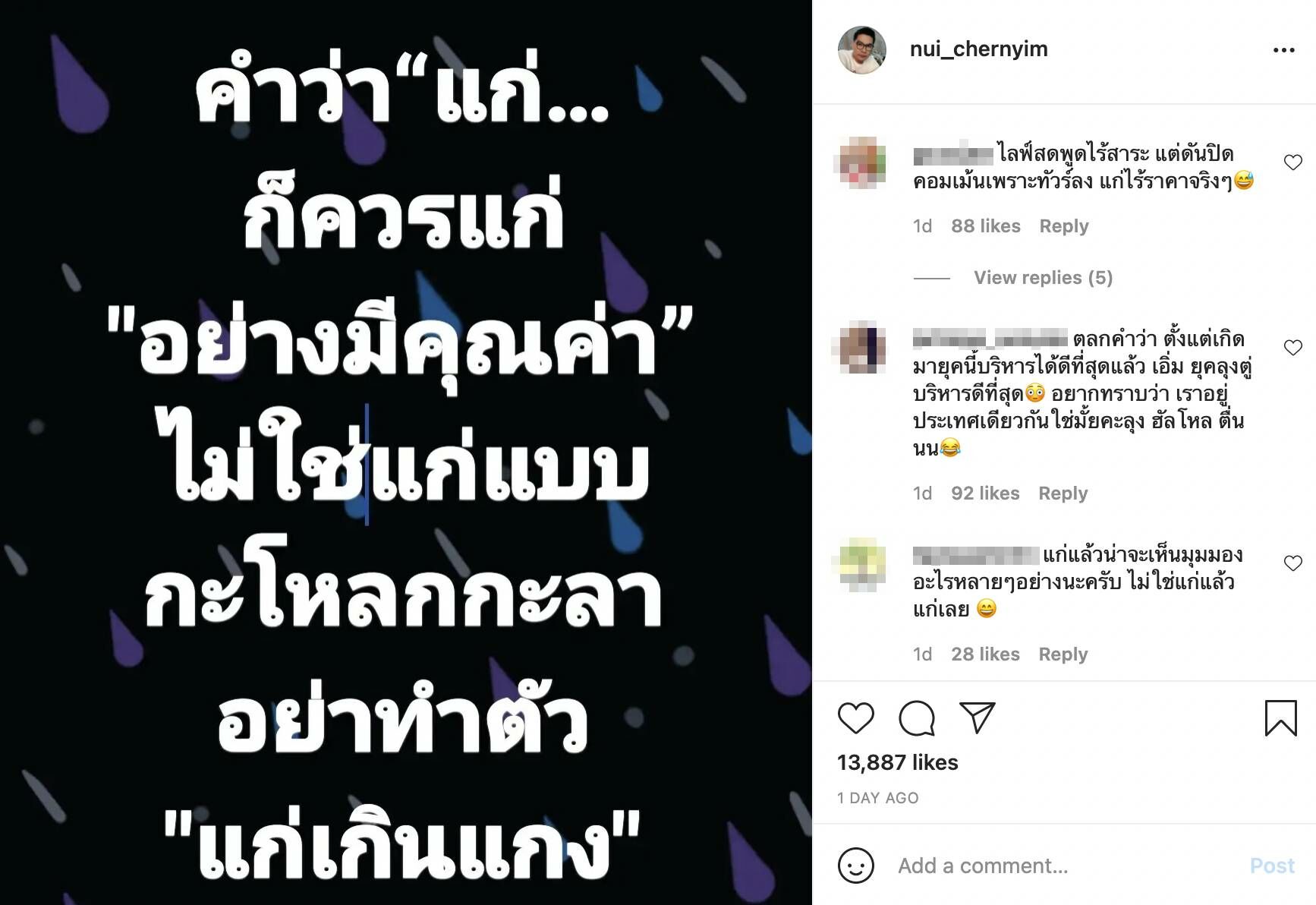Click the Post comment button

tap(1272, 866)
